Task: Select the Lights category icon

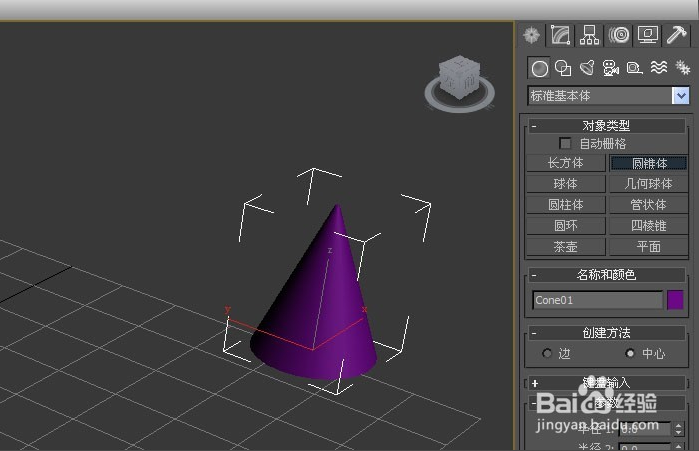Action: coord(587,68)
